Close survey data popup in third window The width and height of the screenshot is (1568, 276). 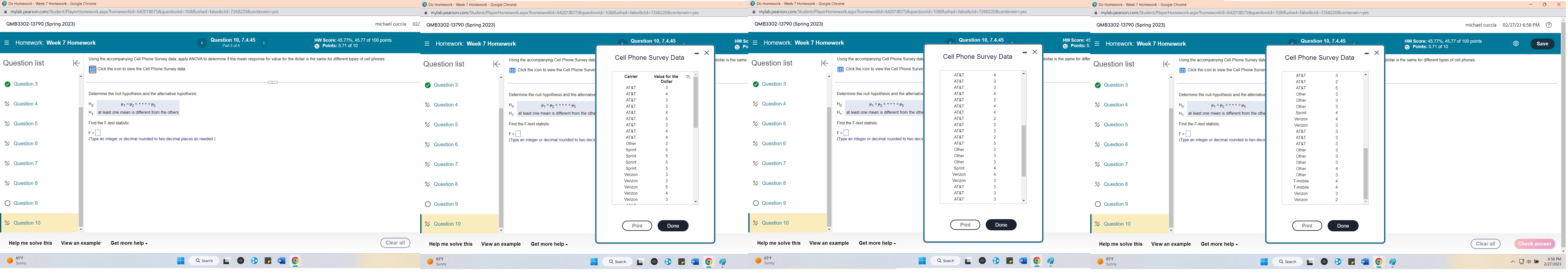(1035, 52)
